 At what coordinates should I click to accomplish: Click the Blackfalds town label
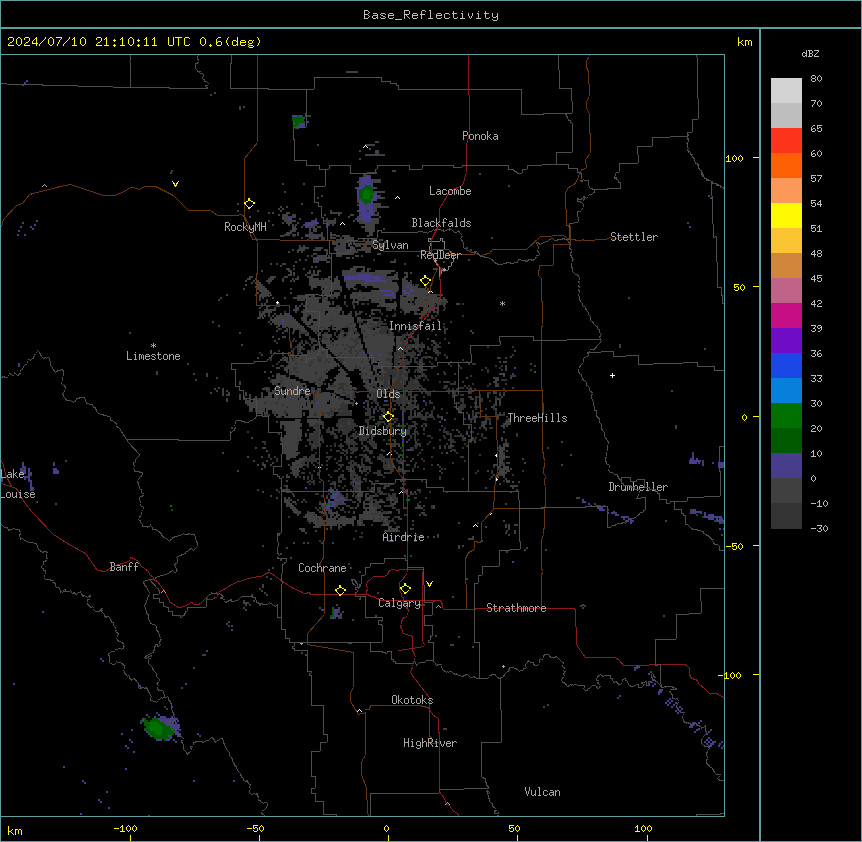click(x=441, y=223)
